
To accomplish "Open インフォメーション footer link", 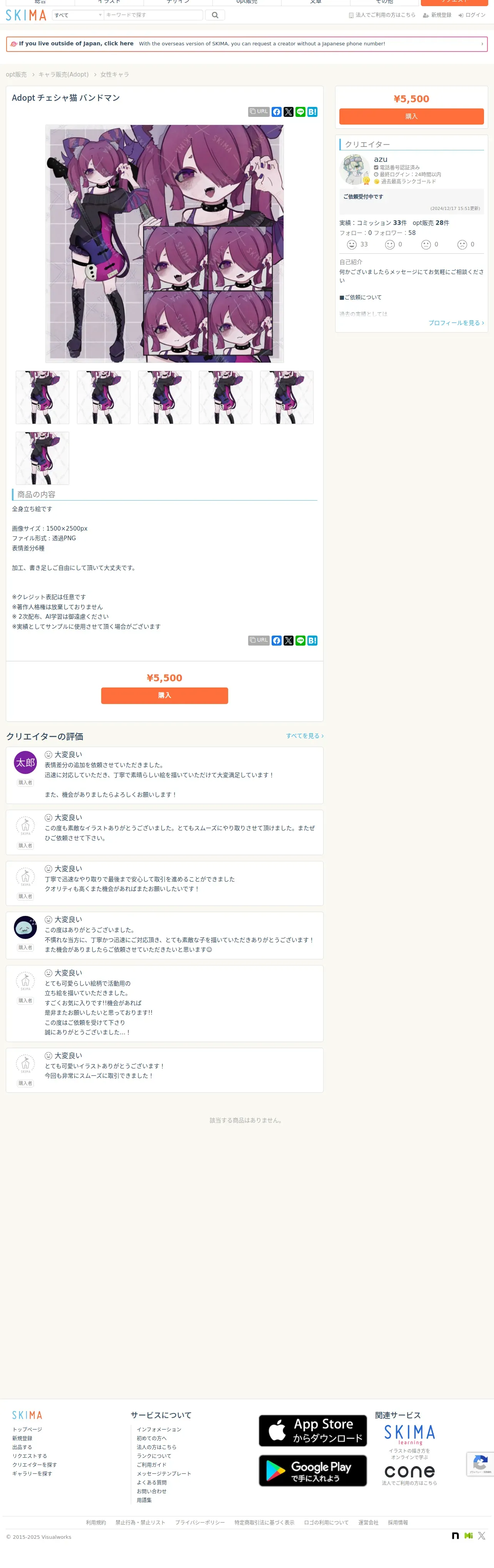I will pyautogui.click(x=159, y=1429).
